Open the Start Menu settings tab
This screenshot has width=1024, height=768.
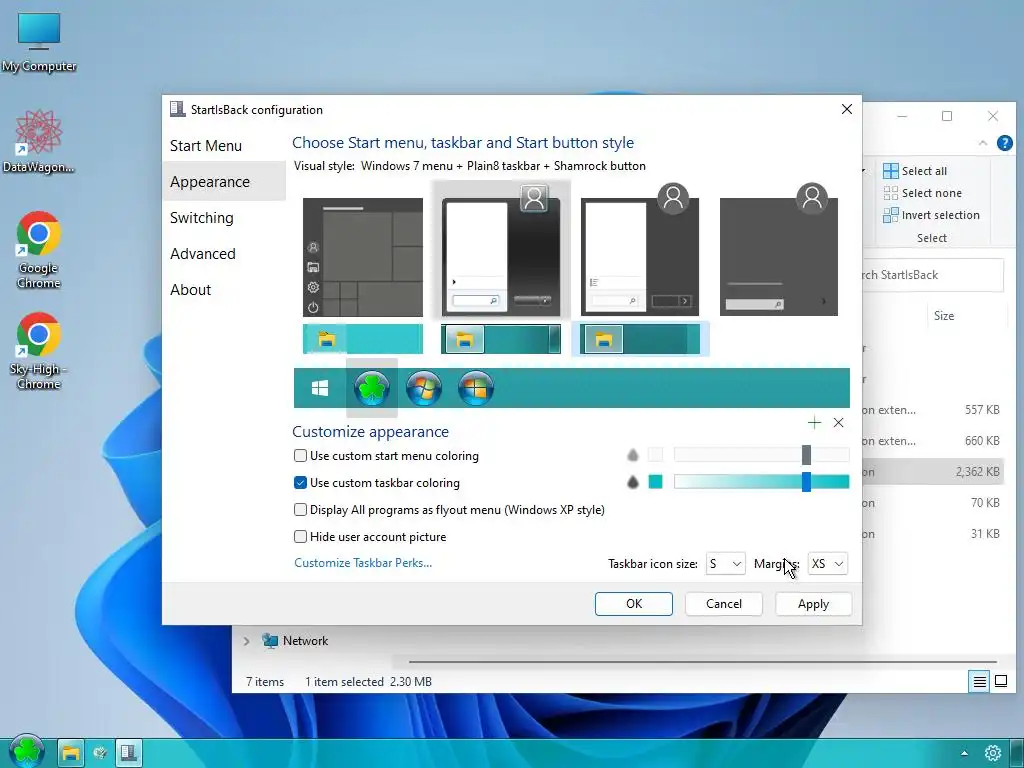(x=206, y=146)
